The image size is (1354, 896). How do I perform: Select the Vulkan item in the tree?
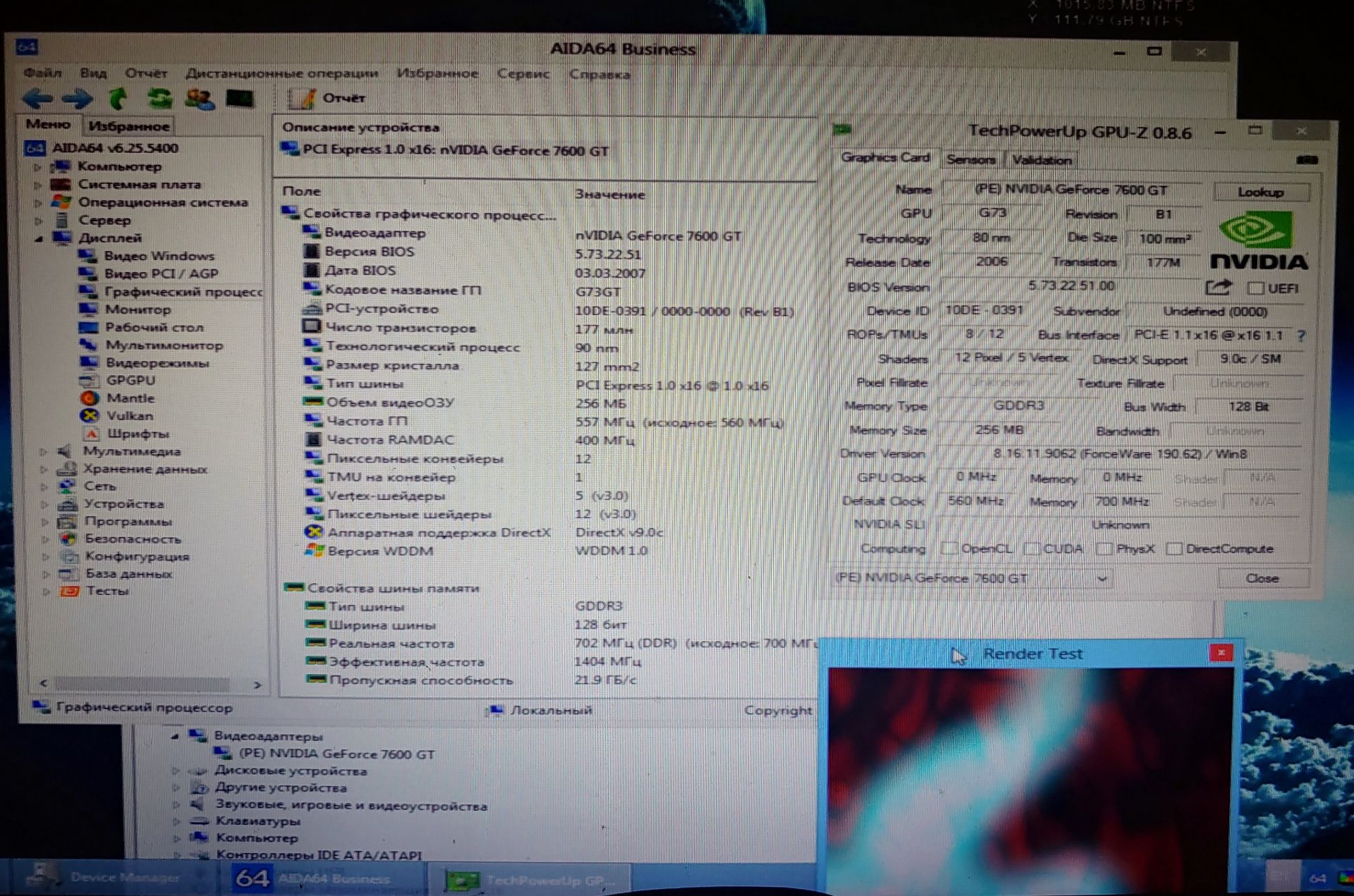pyautogui.click(x=129, y=416)
